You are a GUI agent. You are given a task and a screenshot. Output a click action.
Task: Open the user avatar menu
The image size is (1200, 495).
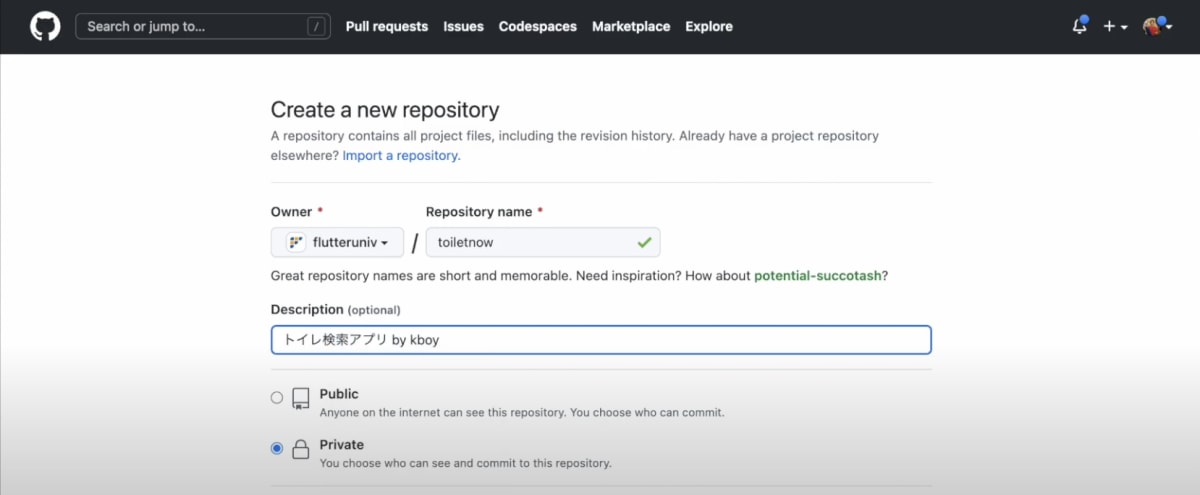coord(1157,27)
